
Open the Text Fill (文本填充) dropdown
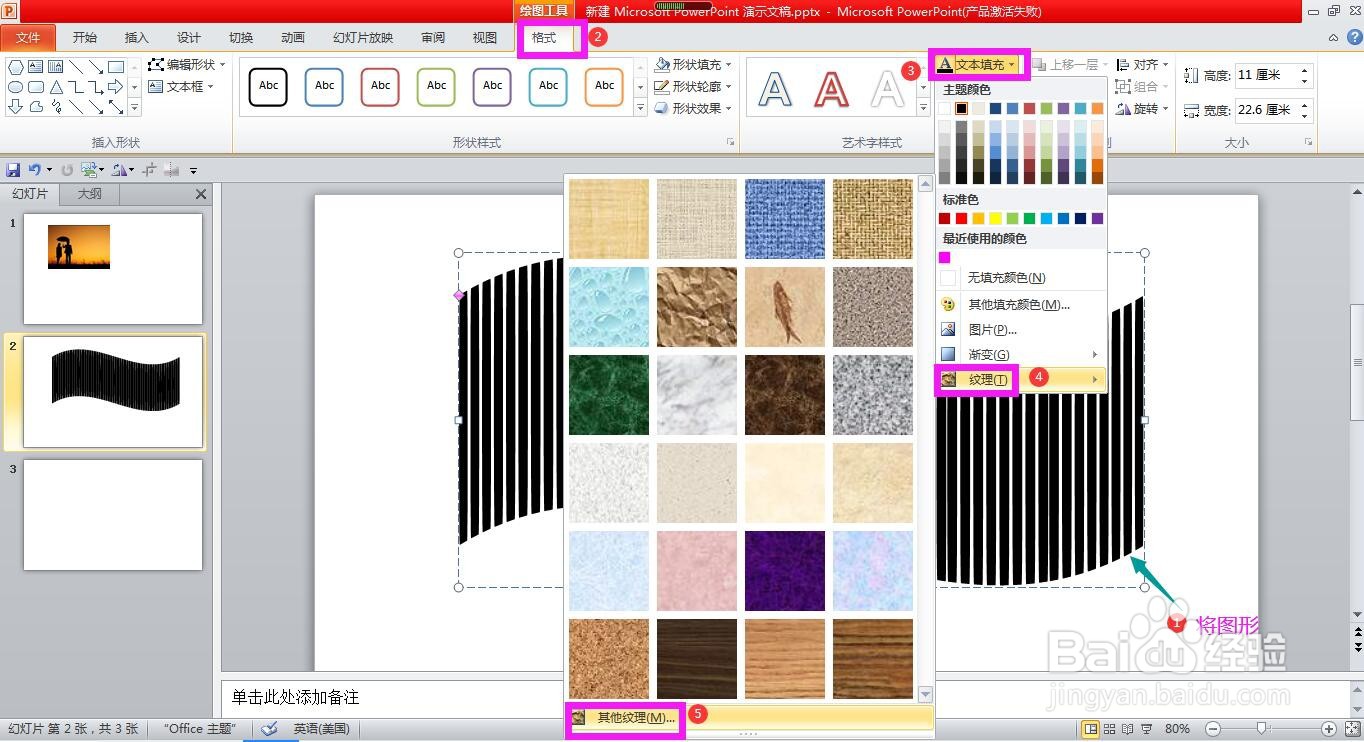[x=978, y=65]
